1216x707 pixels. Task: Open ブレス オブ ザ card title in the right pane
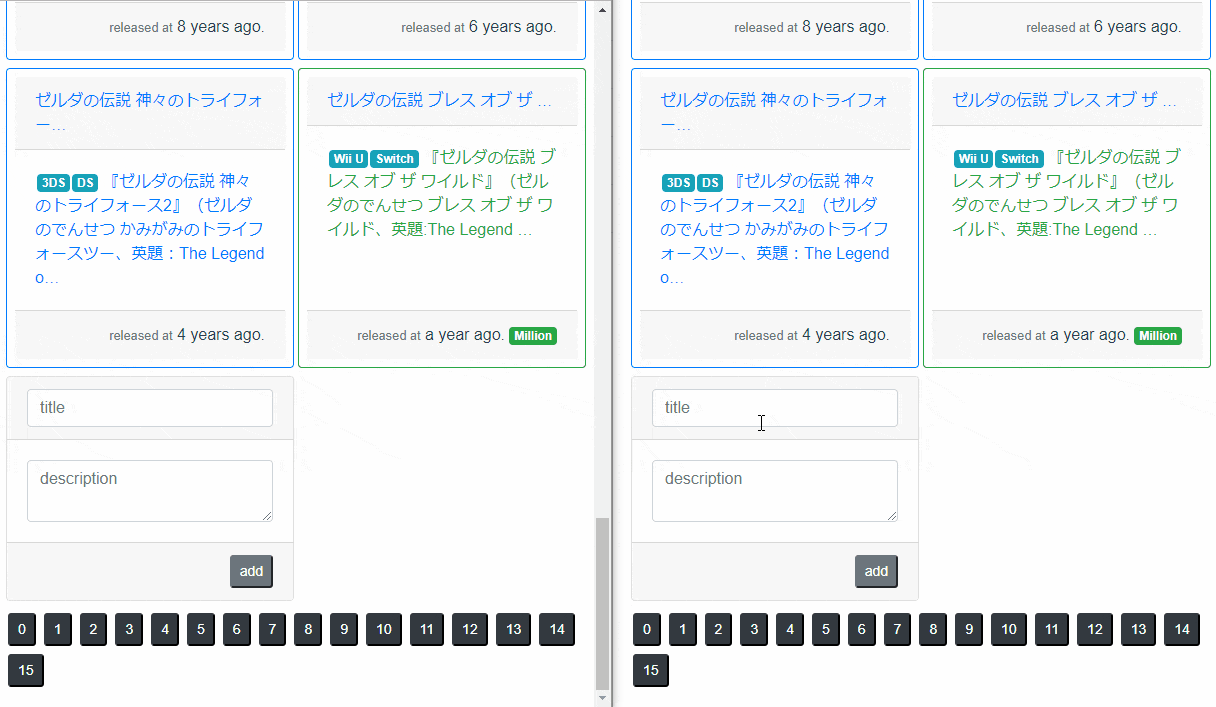(x=1064, y=100)
